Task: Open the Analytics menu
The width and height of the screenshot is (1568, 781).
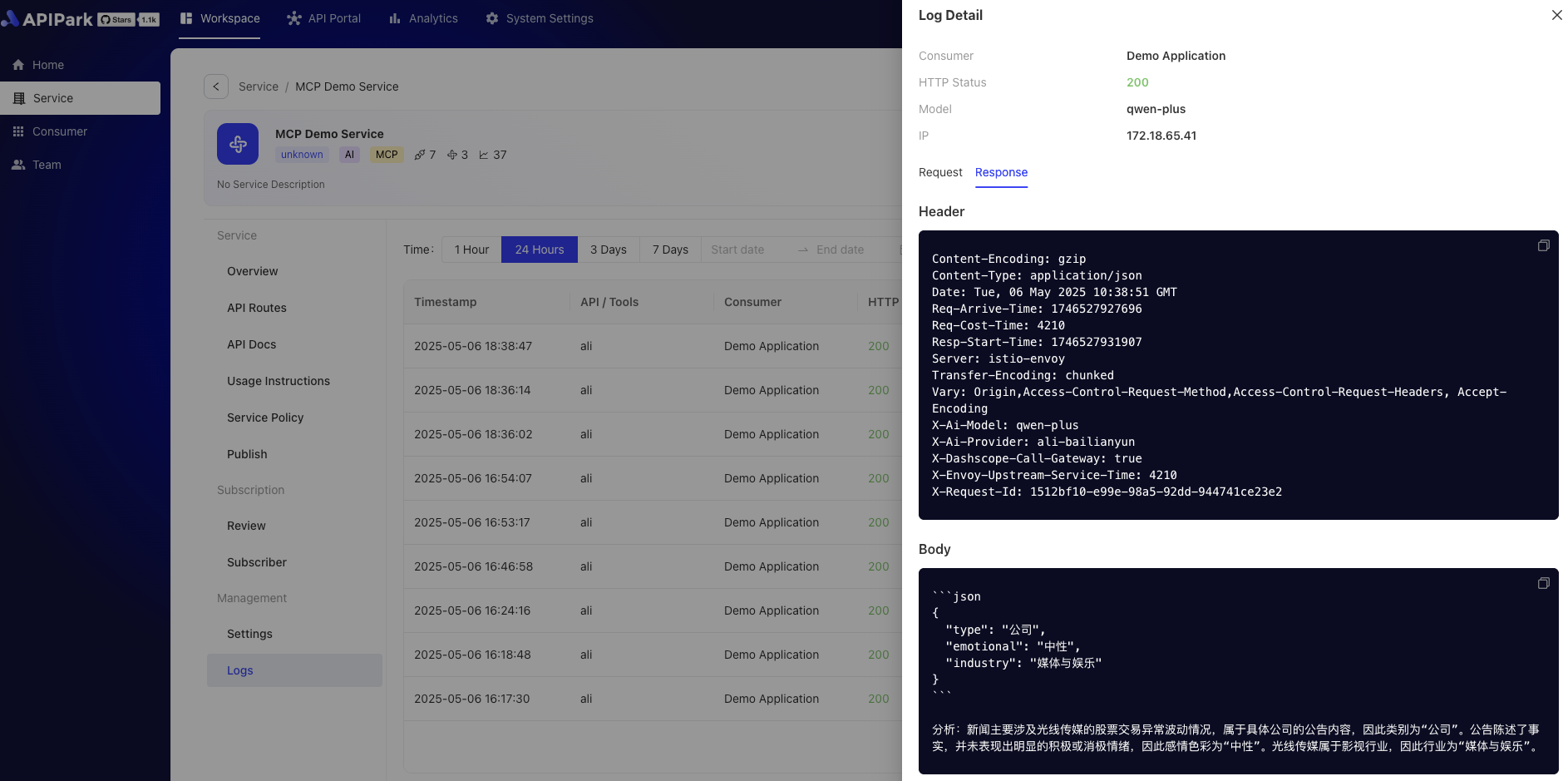Action: click(x=423, y=18)
